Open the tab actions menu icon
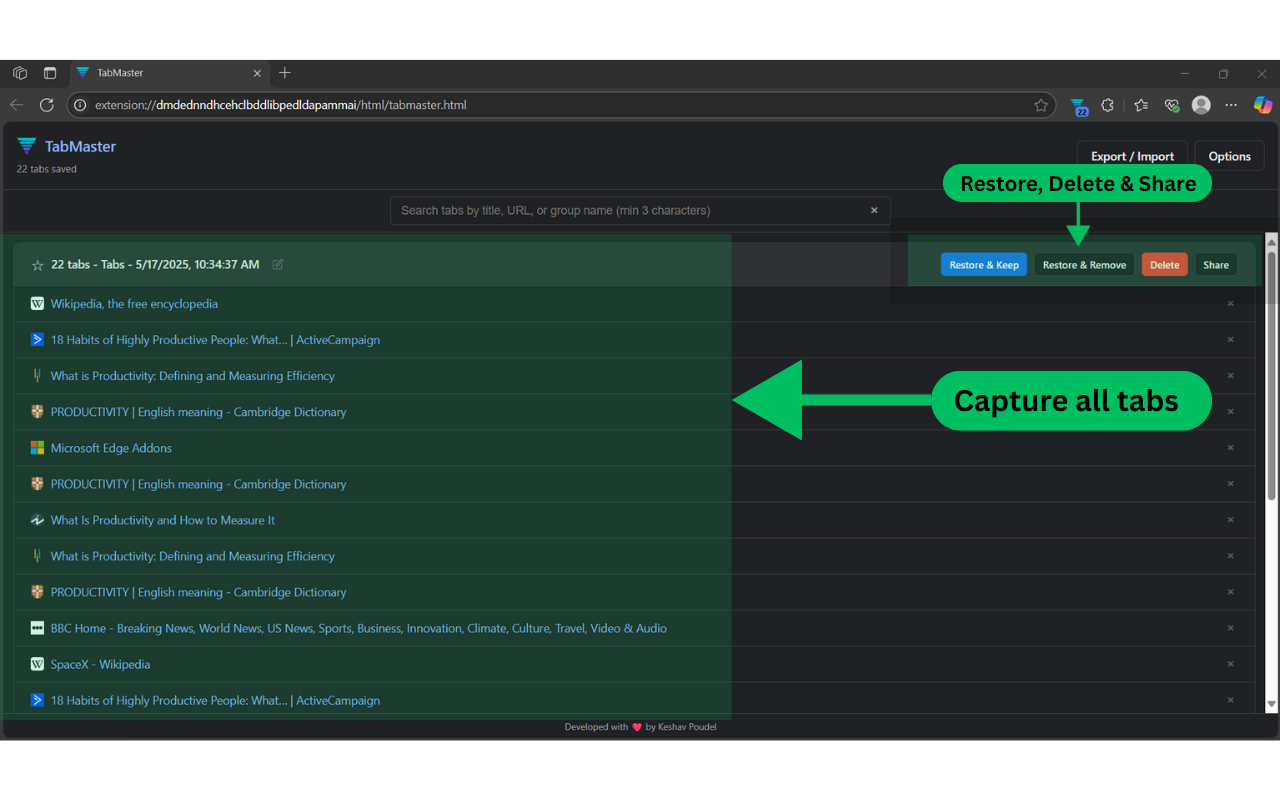This screenshot has height=800, width=1280. click(x=50, y=73)
